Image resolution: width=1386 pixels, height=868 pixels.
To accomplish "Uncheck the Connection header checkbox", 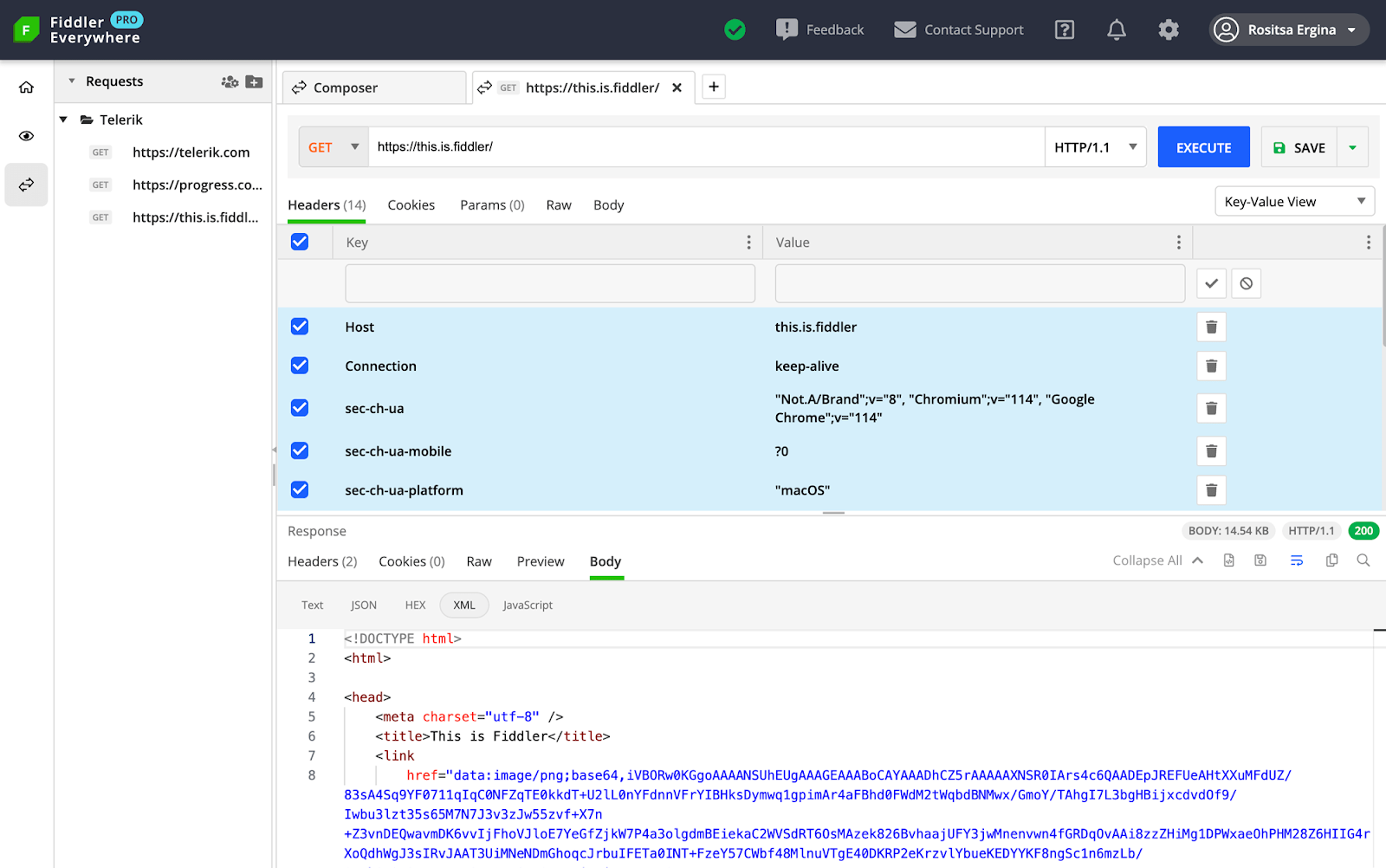I will pos(300,366).
